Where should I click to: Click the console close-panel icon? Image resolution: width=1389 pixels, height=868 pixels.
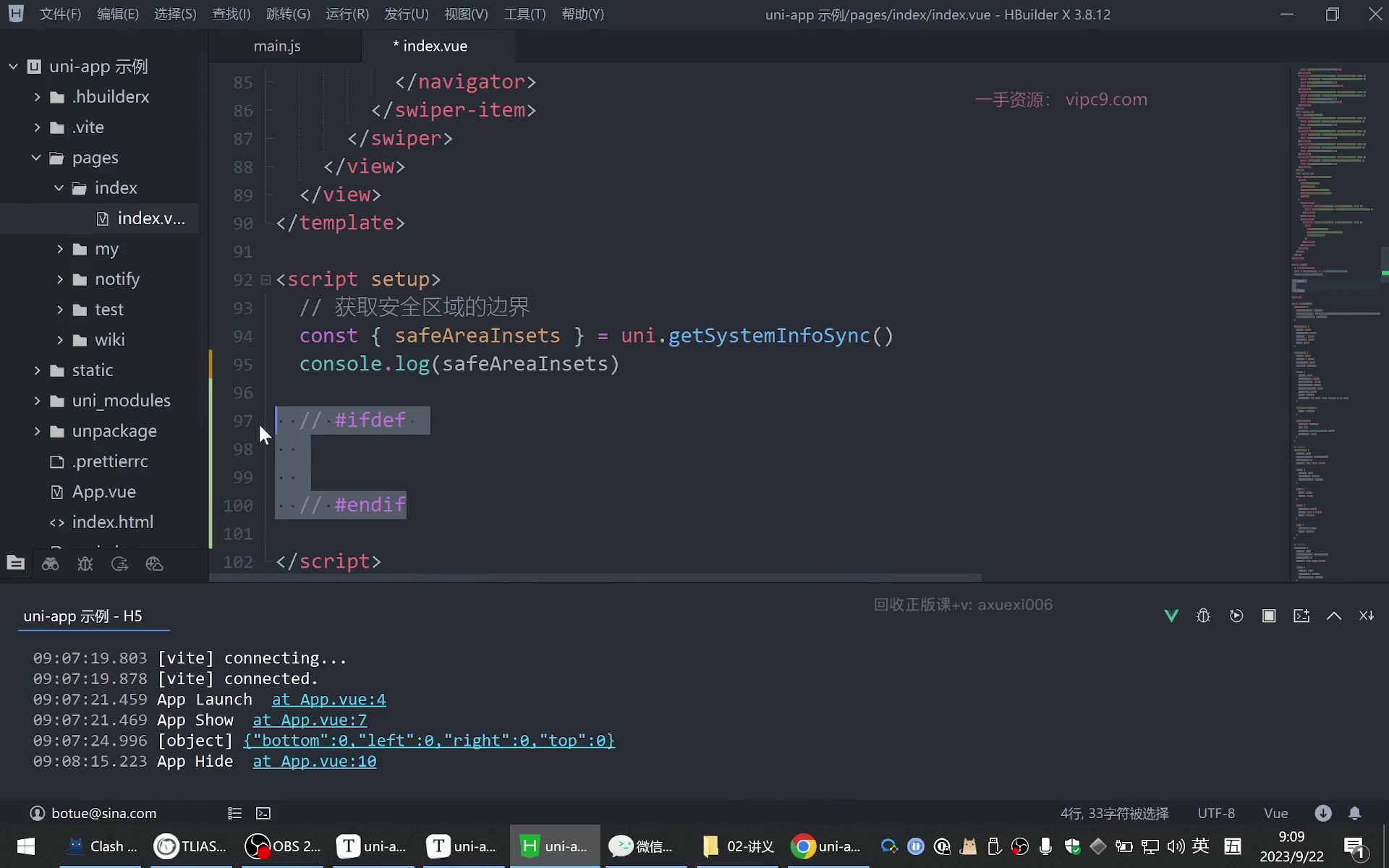tap(1367, 616)
